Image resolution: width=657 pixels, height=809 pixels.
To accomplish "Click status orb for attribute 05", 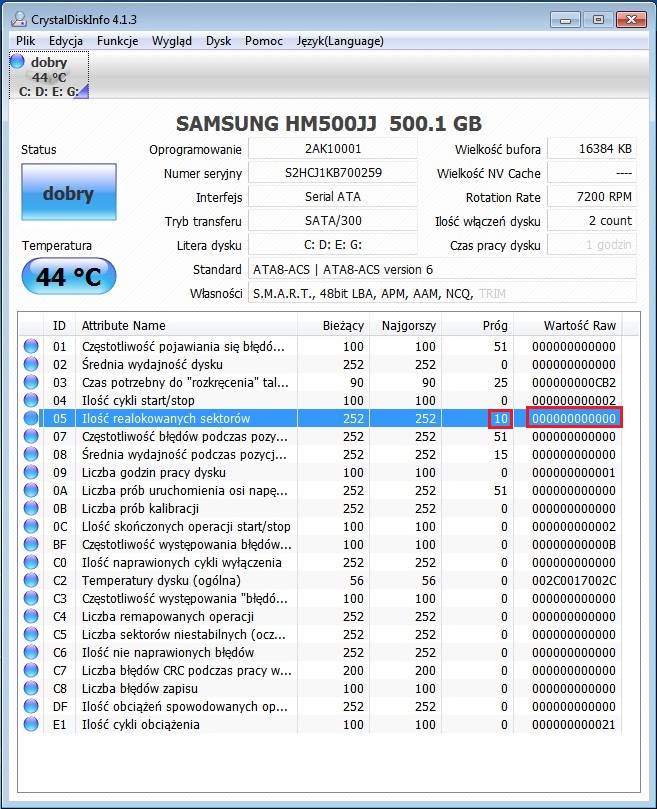I will tap(31, 418).
